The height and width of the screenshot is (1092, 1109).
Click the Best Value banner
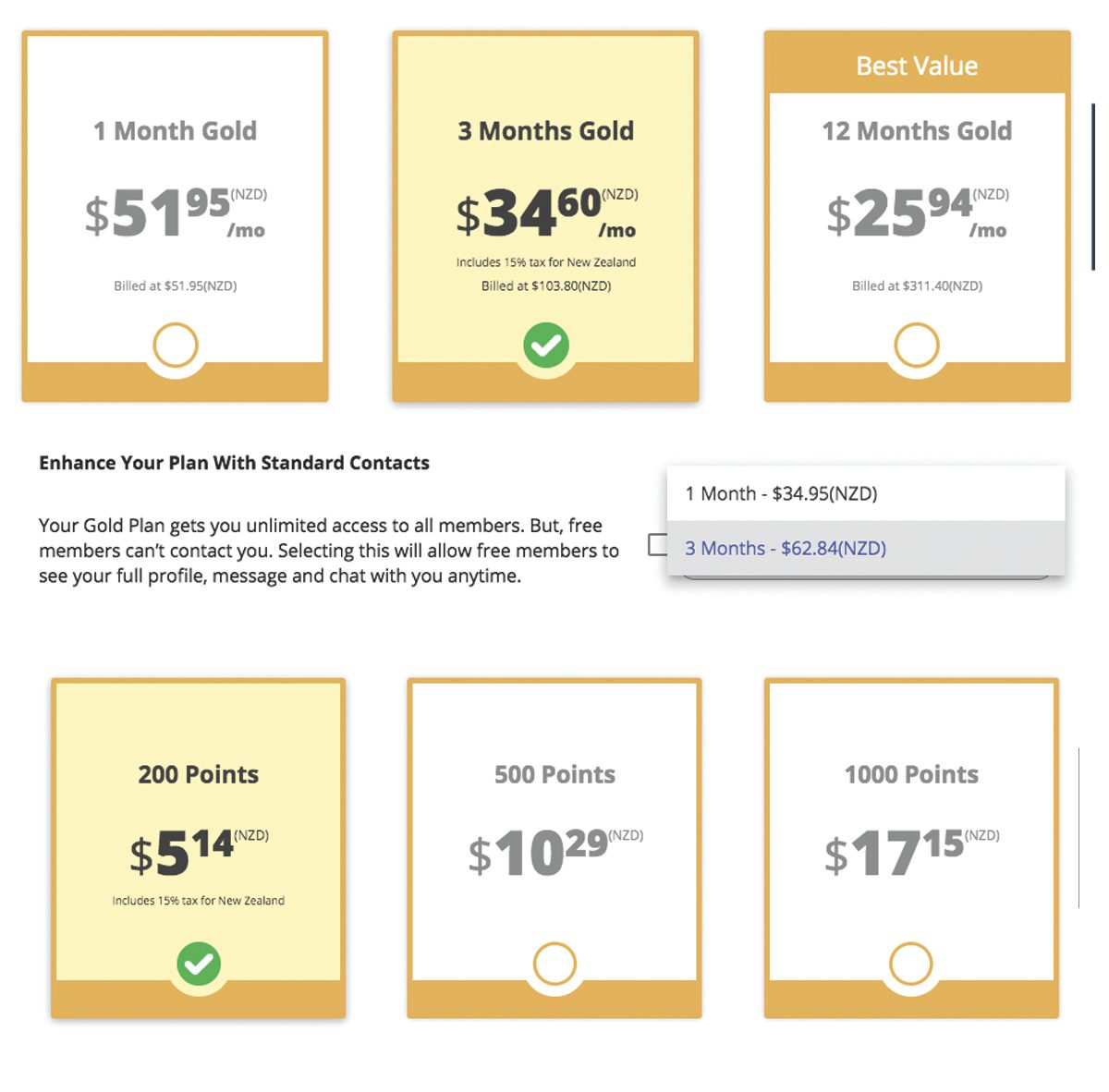coord(917,66)
